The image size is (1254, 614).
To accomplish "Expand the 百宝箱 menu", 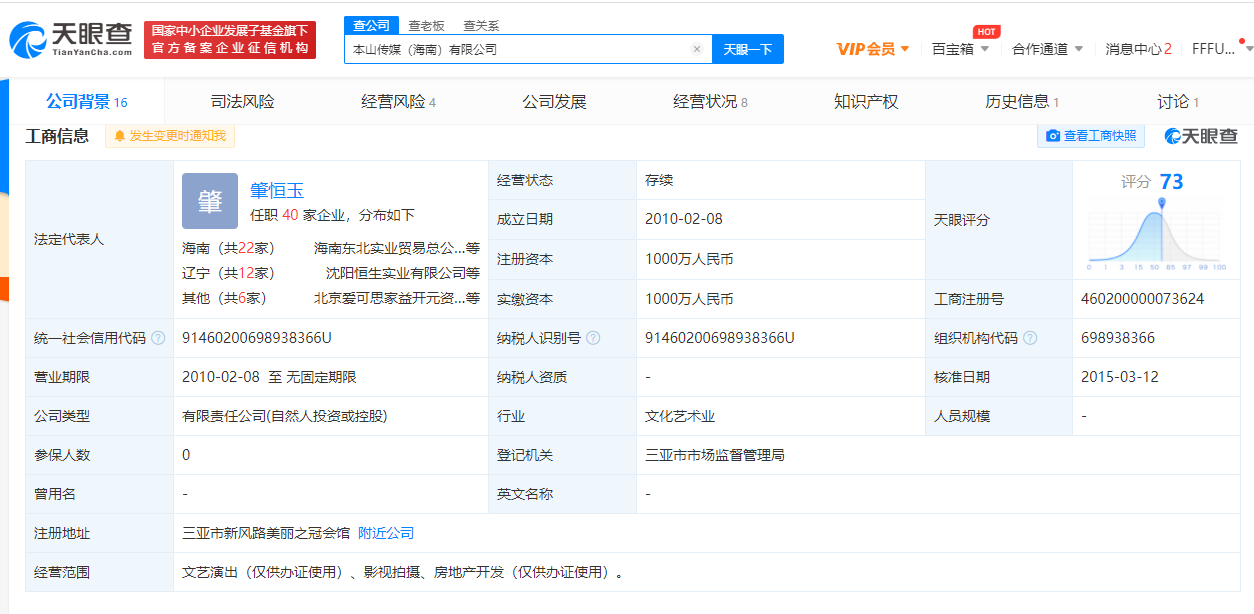I will 961,49.
